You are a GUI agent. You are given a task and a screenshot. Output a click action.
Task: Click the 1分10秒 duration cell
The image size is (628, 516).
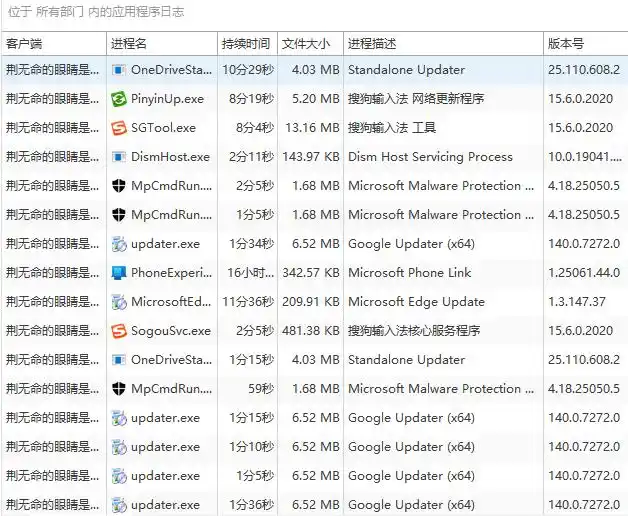[252, 447]
